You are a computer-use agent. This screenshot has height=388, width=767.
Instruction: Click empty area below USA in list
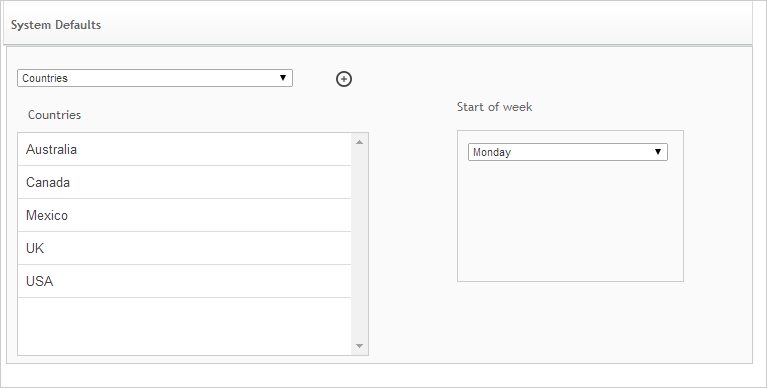tap(184, 326)
